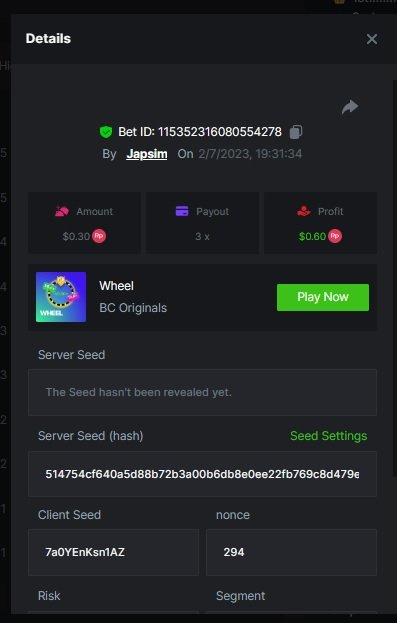The image size is (397, 623).
Task: Click the share arrow icon
Action: [350, 107]
